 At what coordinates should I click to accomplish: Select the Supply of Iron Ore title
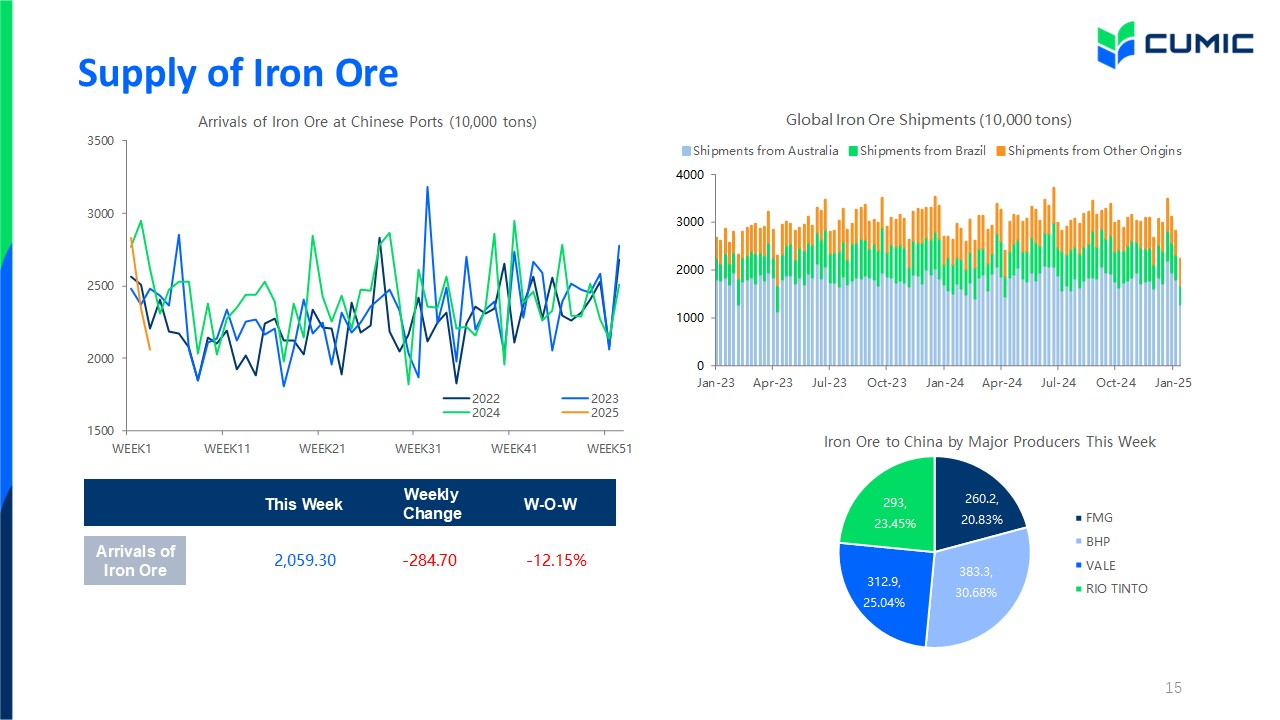click(x=238, y=73)
